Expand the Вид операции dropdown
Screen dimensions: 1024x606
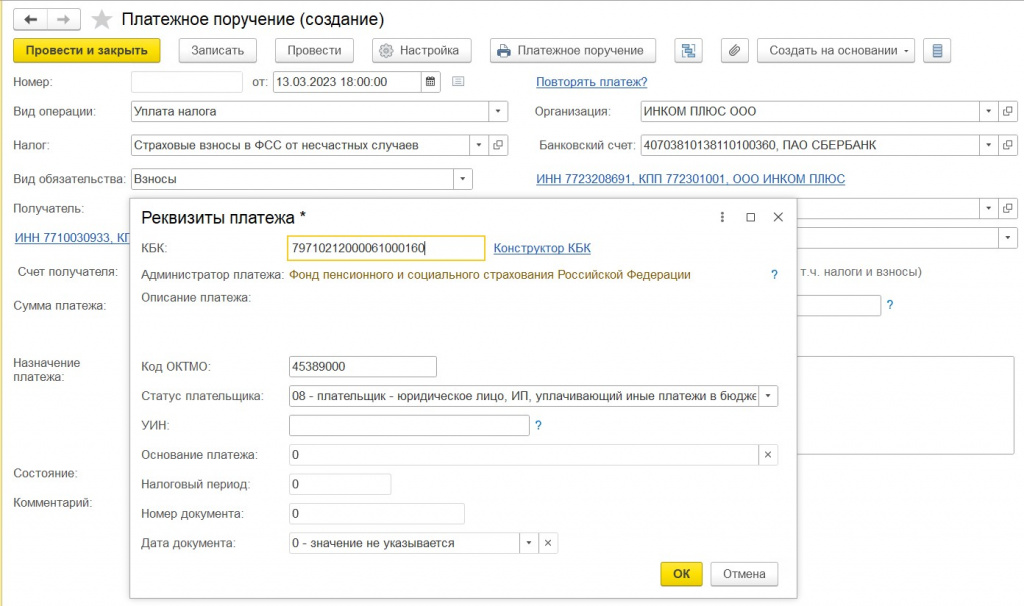(498, 111)
